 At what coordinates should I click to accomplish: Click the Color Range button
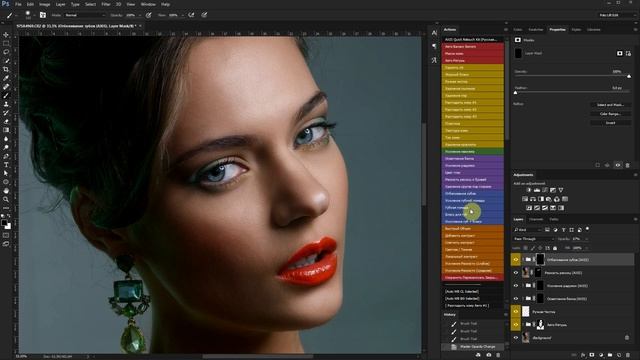[x=610, y=114]
